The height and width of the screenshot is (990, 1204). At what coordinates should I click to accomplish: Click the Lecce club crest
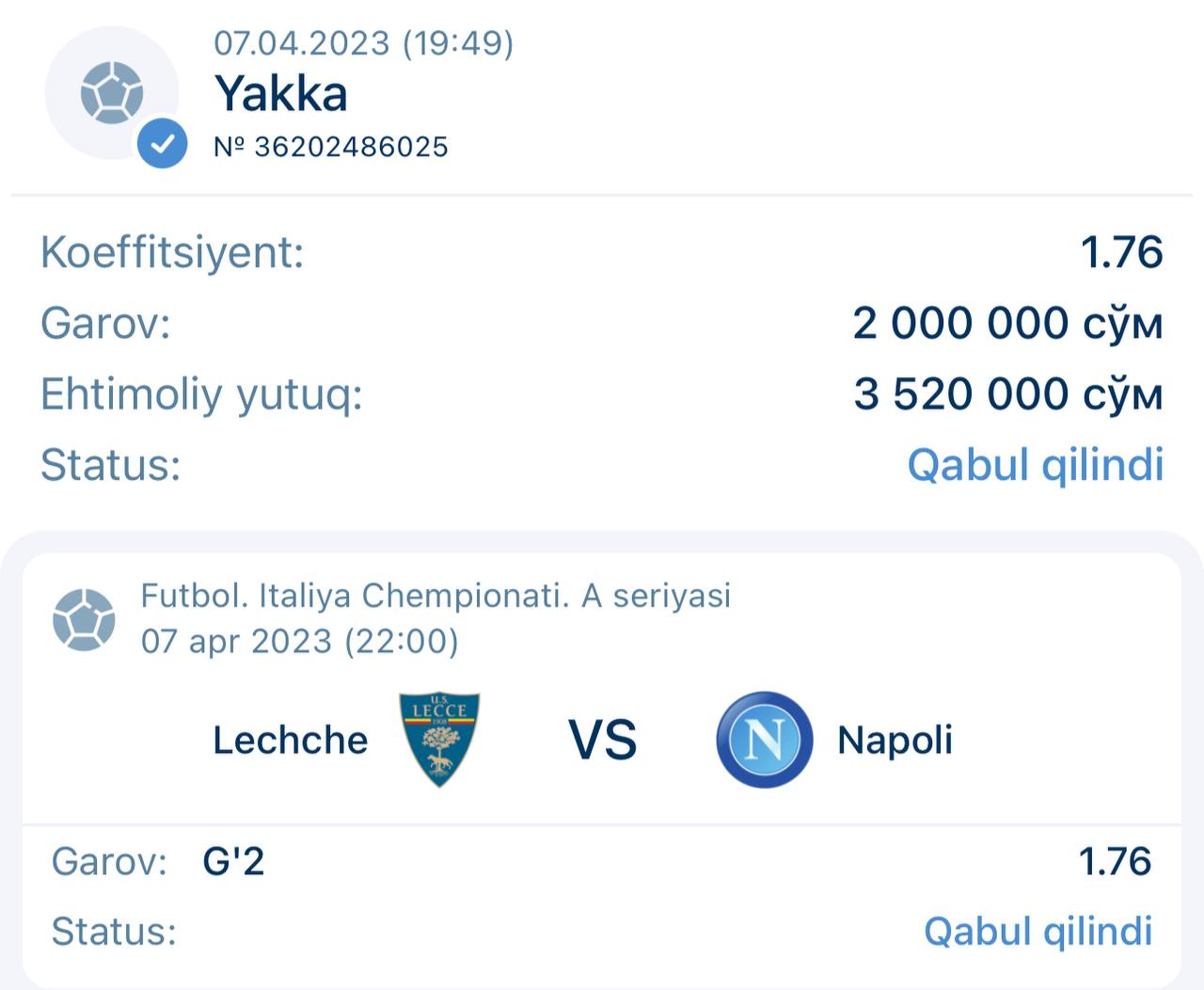[439, 740]
